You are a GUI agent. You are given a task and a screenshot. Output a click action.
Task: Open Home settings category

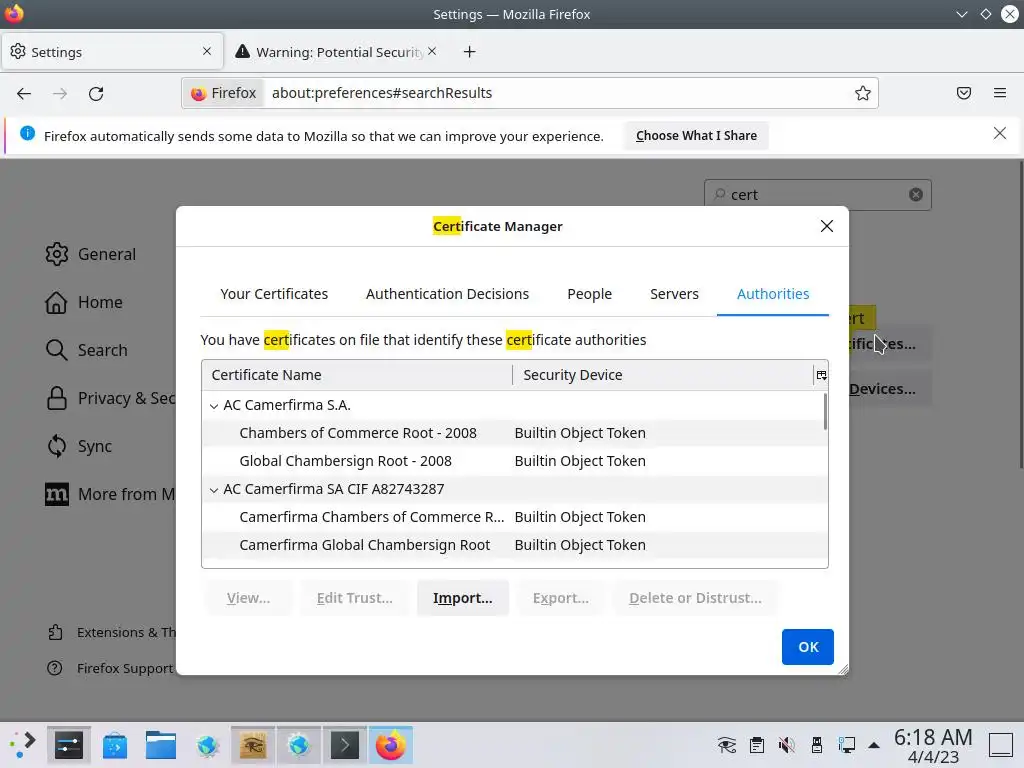[x=84, y=302]
